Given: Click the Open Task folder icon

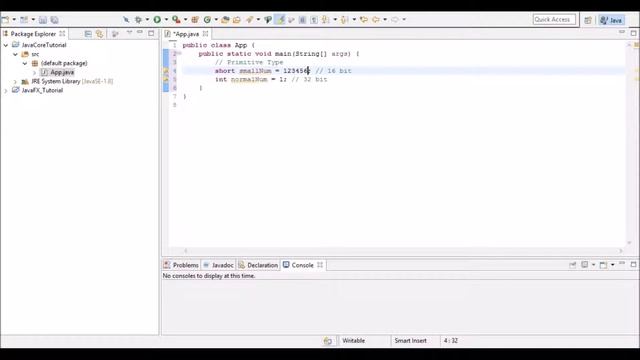Looking at the screenshot, I should 237,19.
